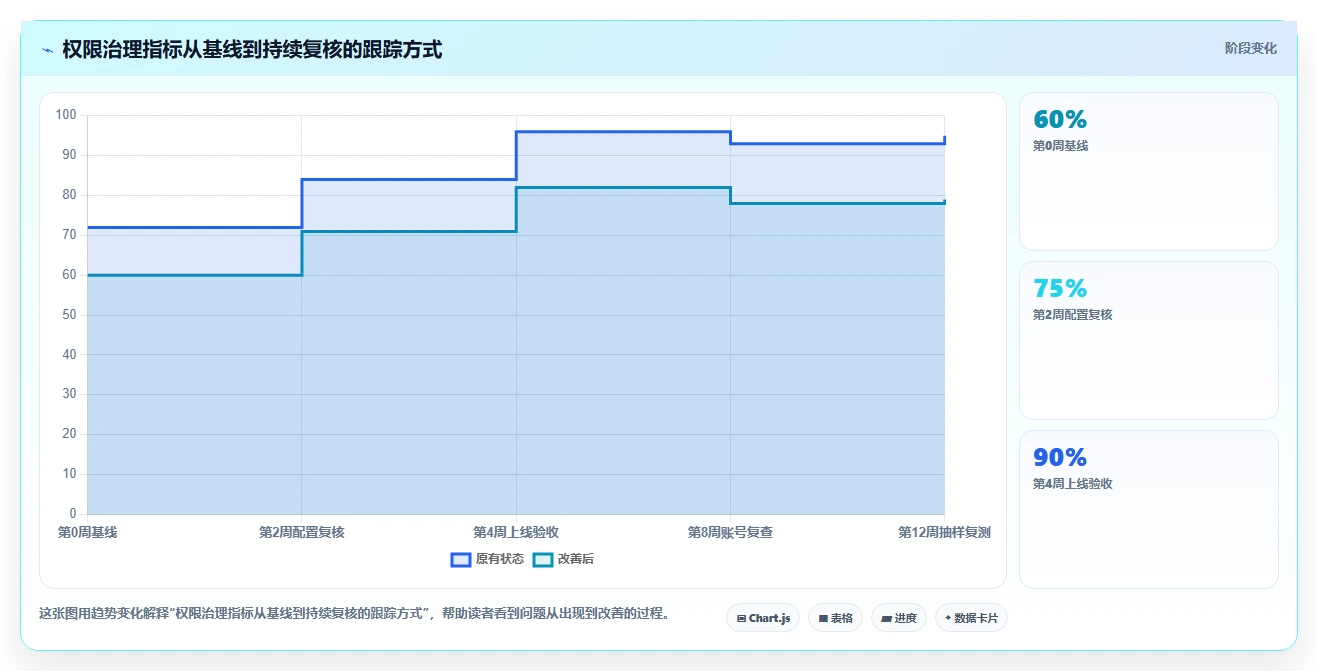Select the 进度 tag
The width and height of the screenshot is (1318, 671).
(x=899, y=618)
